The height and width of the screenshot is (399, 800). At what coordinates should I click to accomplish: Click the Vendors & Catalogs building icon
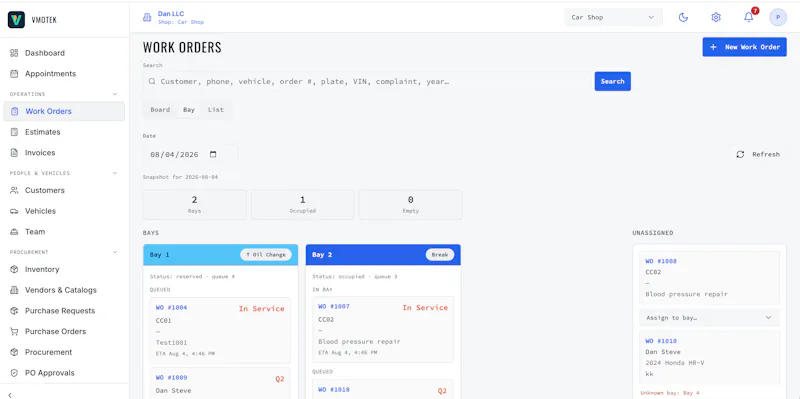pyautogui.click(x=14, y=290)
